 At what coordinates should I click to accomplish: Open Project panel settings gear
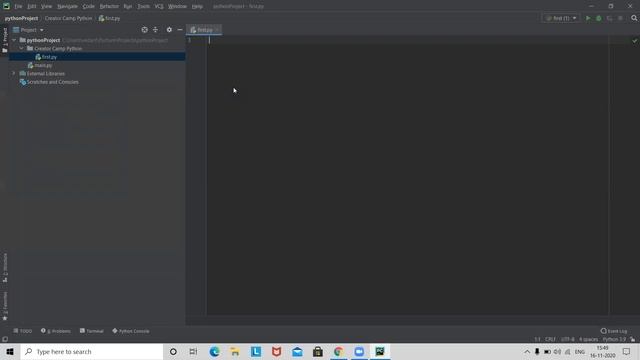(169, 30)
